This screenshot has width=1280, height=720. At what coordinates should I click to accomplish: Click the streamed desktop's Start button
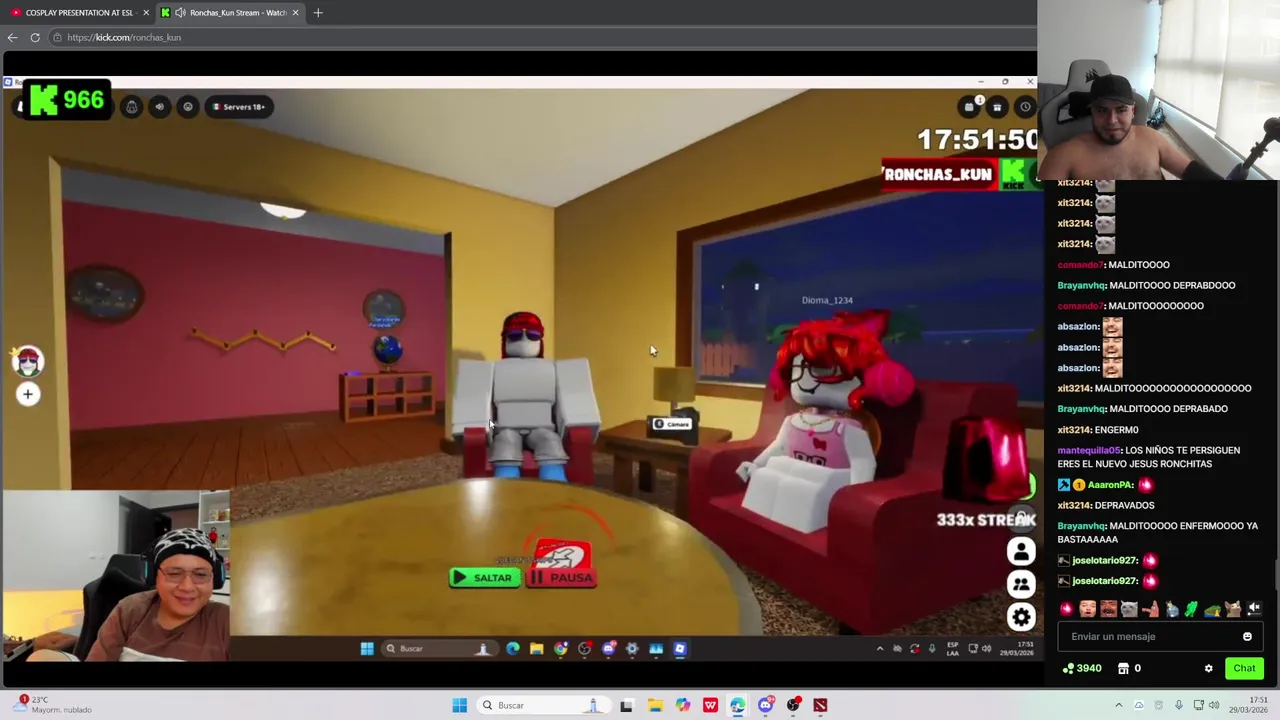pyautogui.click(x=367, y=648)
